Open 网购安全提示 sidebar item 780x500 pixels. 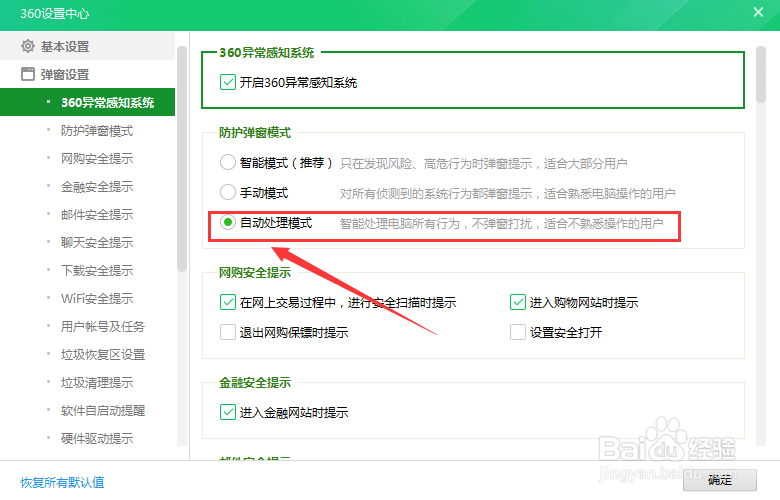tap(97, 159)
